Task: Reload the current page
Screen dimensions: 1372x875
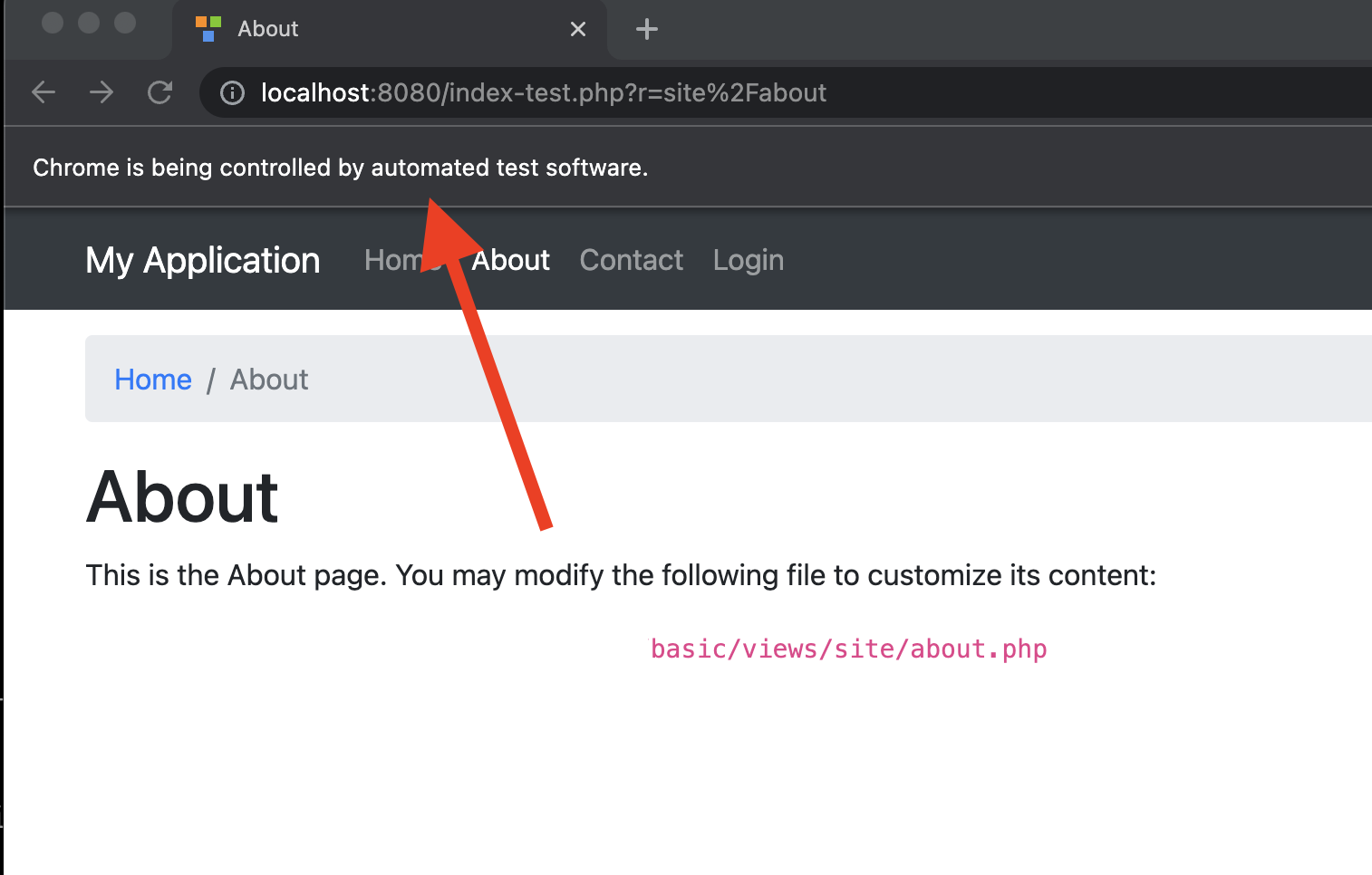Action: [160, 92]
